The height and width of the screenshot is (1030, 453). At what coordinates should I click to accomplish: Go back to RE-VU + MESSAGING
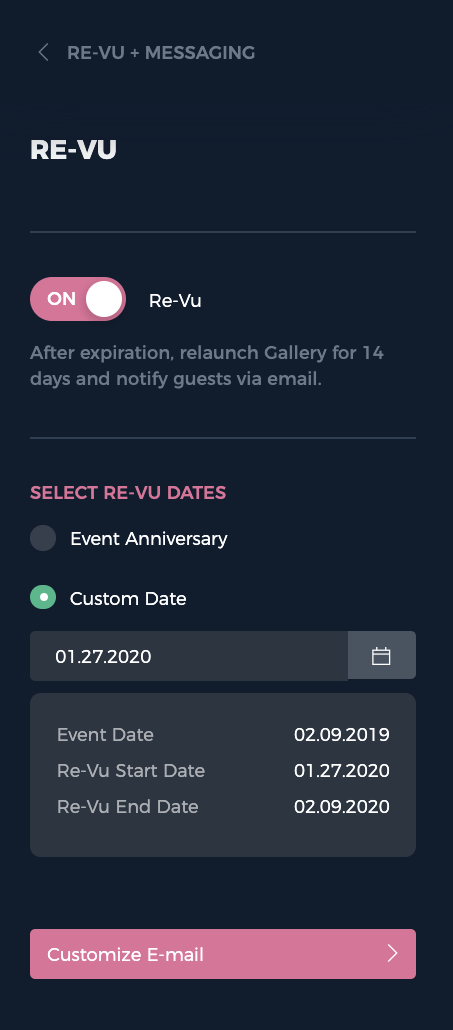[161, 53]
